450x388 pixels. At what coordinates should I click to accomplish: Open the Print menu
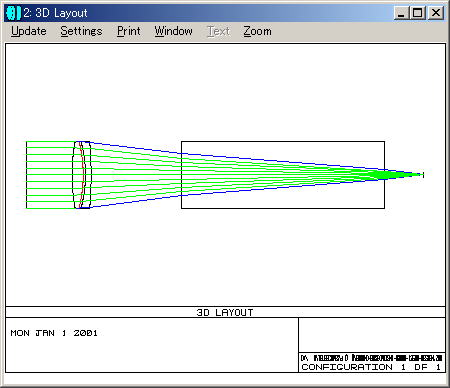129,31
